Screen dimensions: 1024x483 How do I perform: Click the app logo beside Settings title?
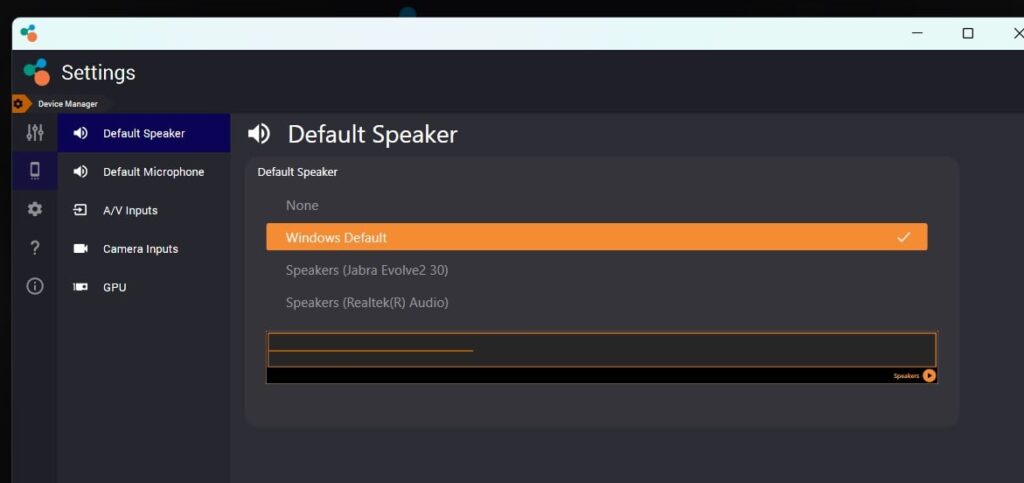coord(37,73)
